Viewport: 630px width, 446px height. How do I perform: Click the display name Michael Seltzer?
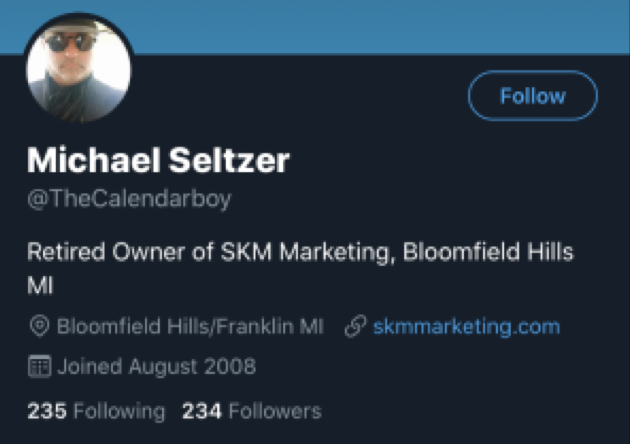coord(158,160)
